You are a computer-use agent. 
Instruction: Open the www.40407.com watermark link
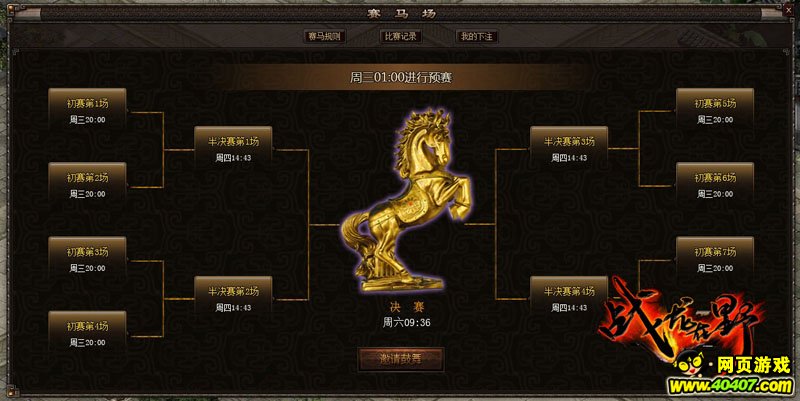coord(730,386)
